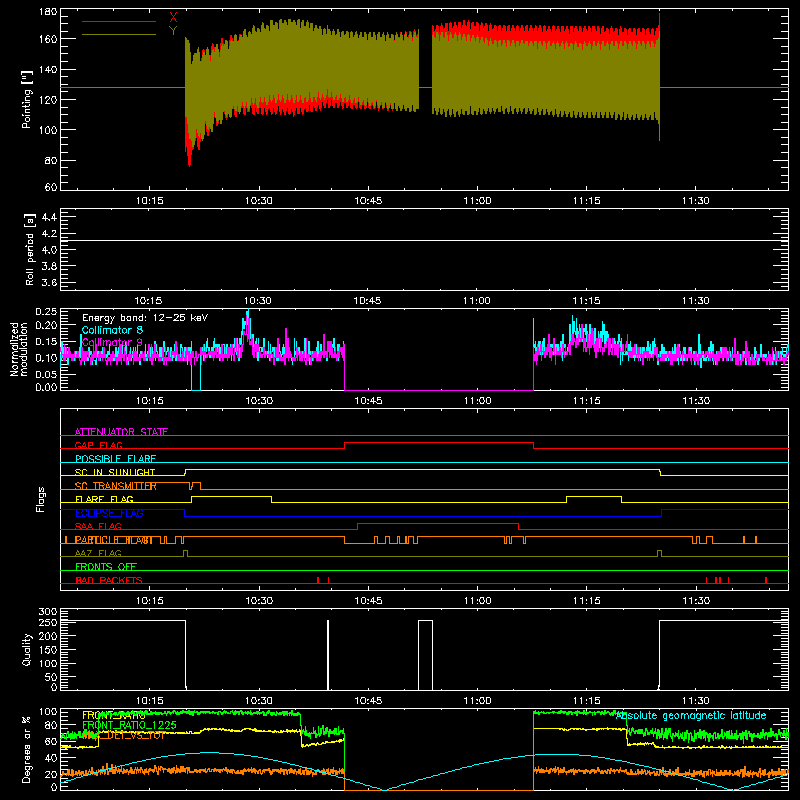Click the Flags axis title
Screen dimensions: 800x800
[41, 499]
